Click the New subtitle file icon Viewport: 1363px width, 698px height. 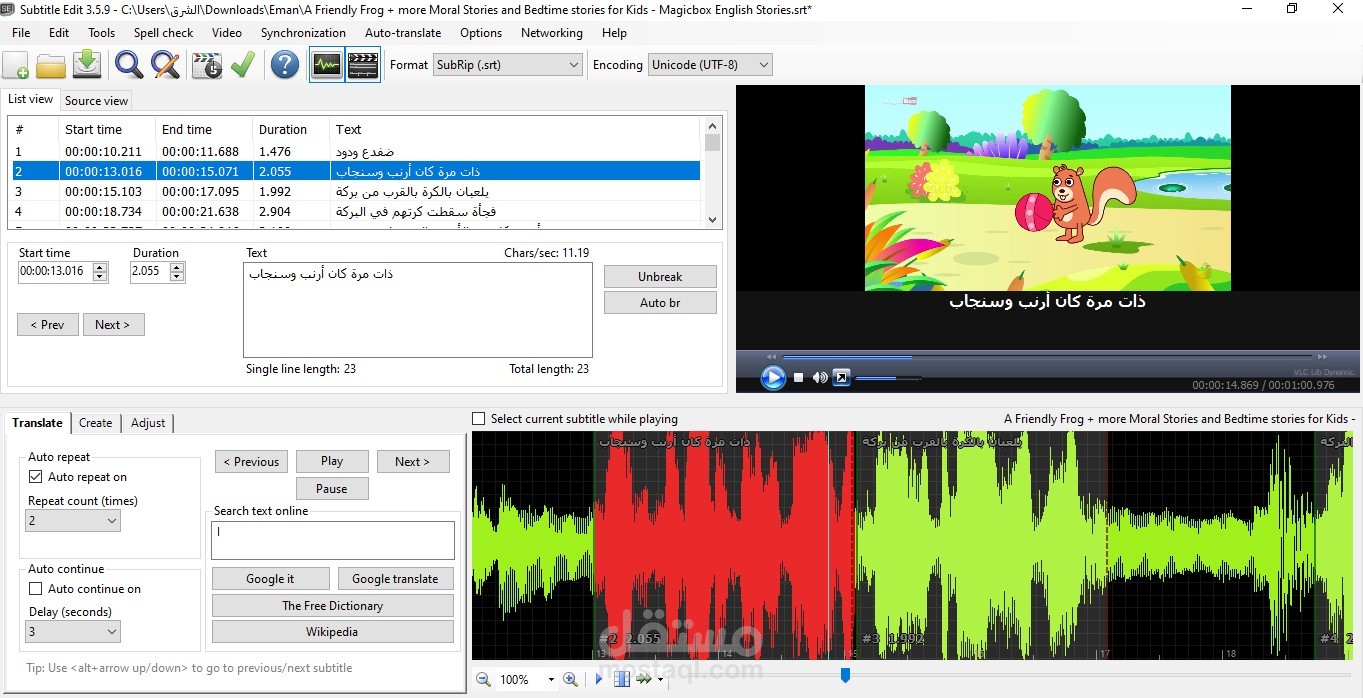pos(16,65)
